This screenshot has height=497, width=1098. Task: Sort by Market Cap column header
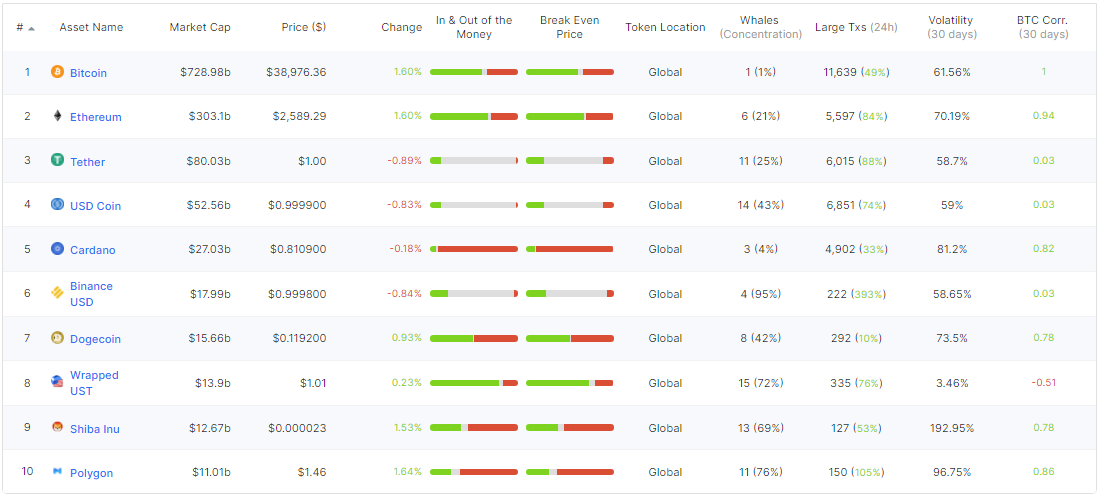click(x=200, y=27)
